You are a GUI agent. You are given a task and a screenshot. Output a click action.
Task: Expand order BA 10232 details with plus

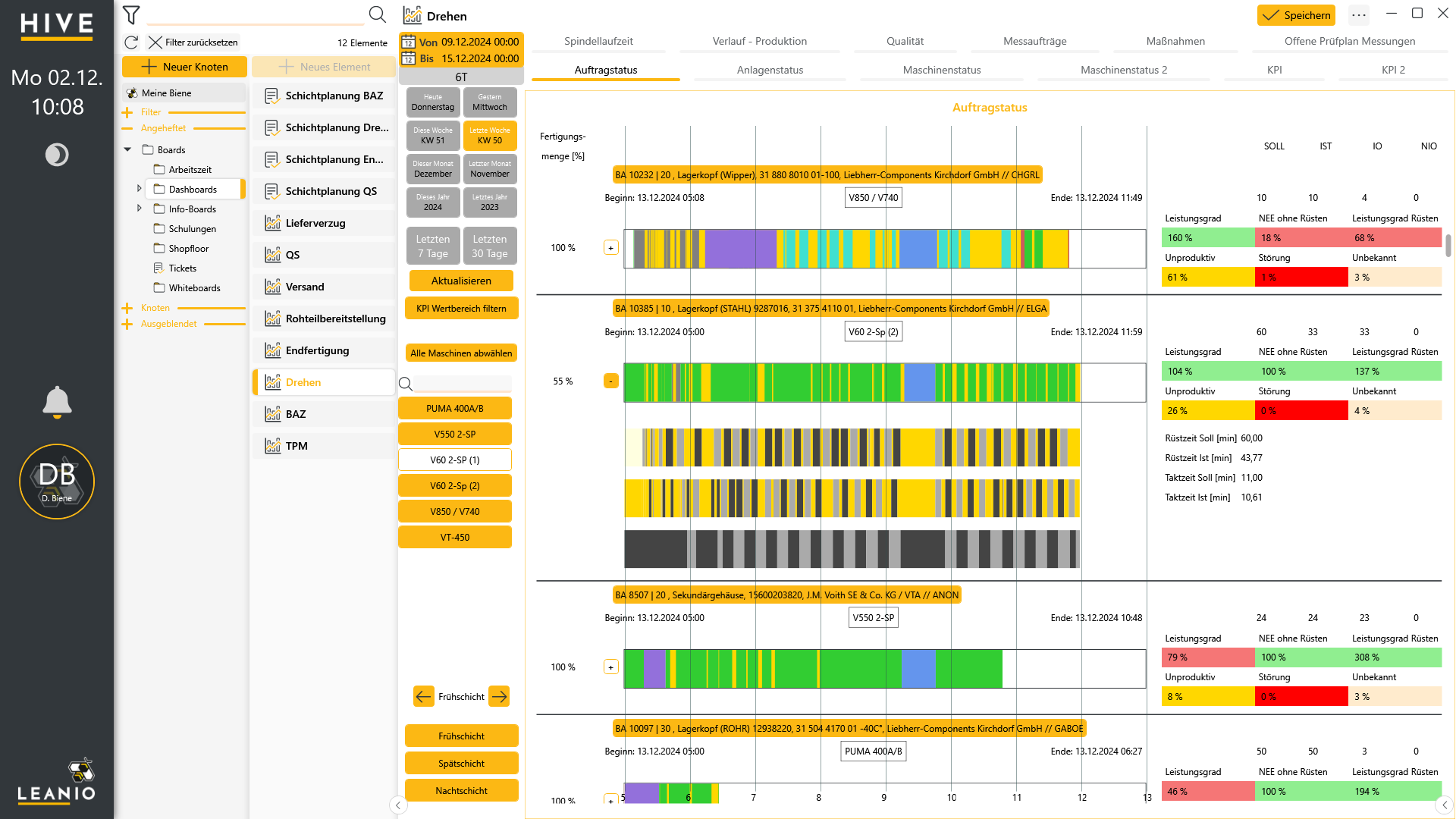(x=610, y=248)
